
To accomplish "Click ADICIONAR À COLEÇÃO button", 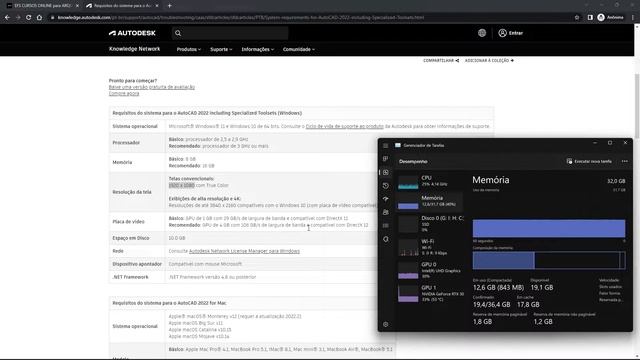I will click(x=489, y=60).
